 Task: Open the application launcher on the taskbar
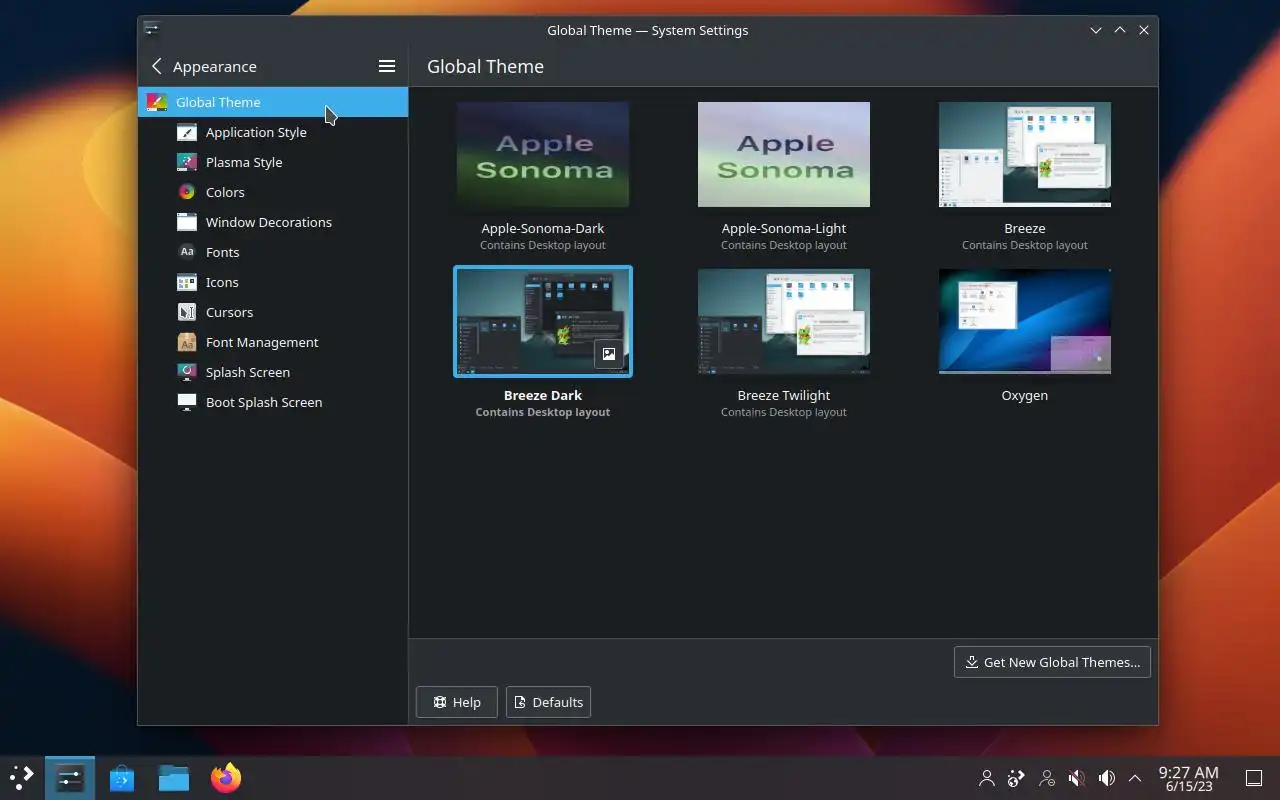click(22, 778)
